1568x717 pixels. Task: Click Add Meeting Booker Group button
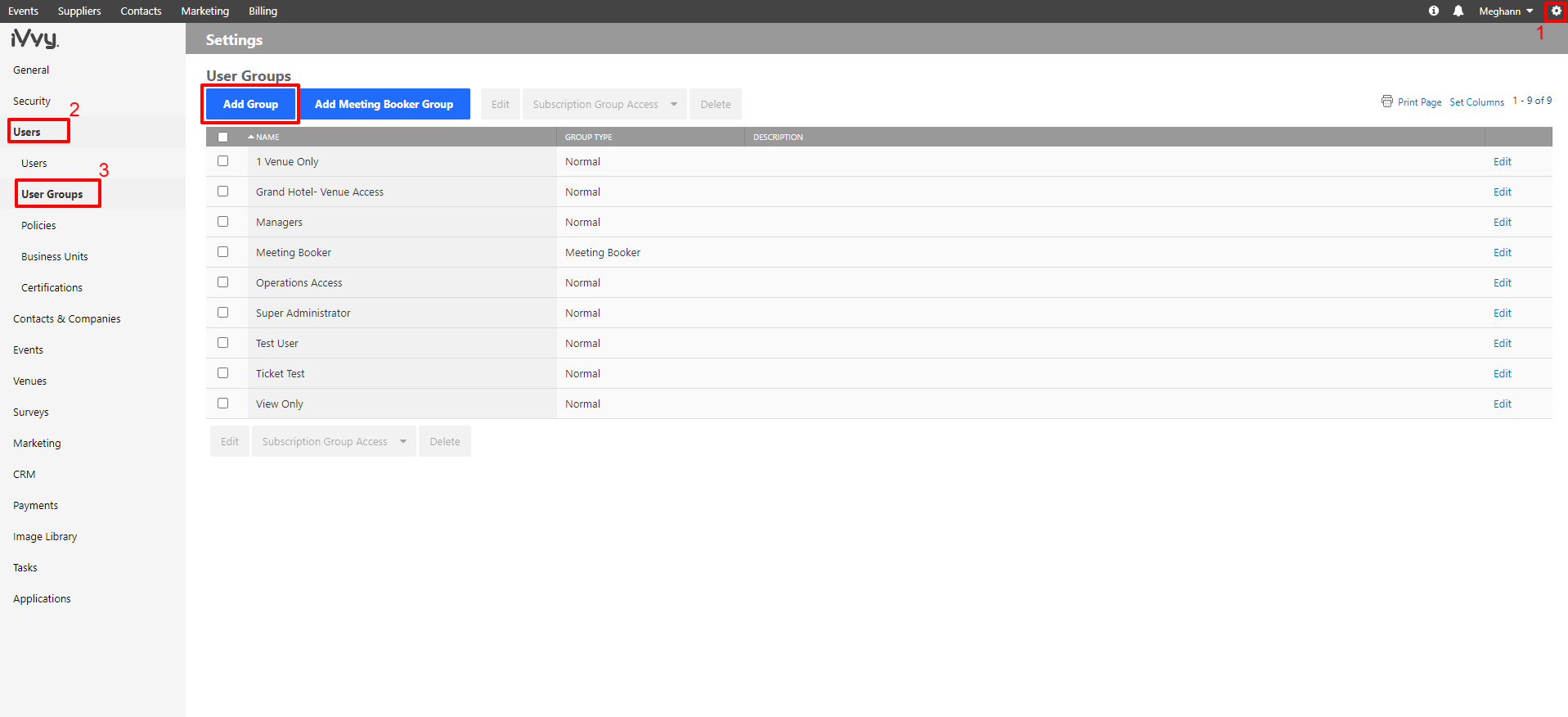click(384, 104)
